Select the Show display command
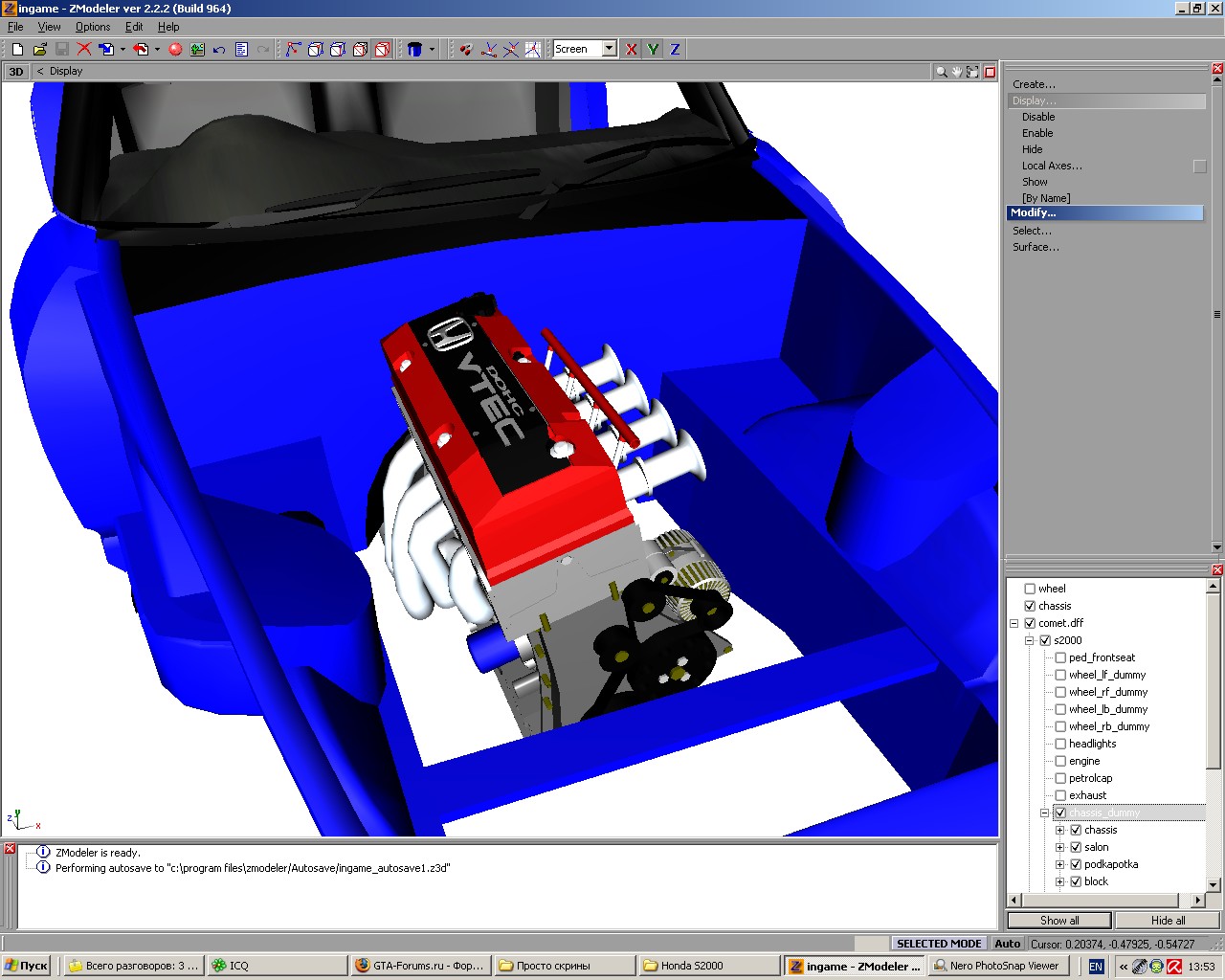The height and width of the screenshot is (980, 1225). [x=1035, y=182]
